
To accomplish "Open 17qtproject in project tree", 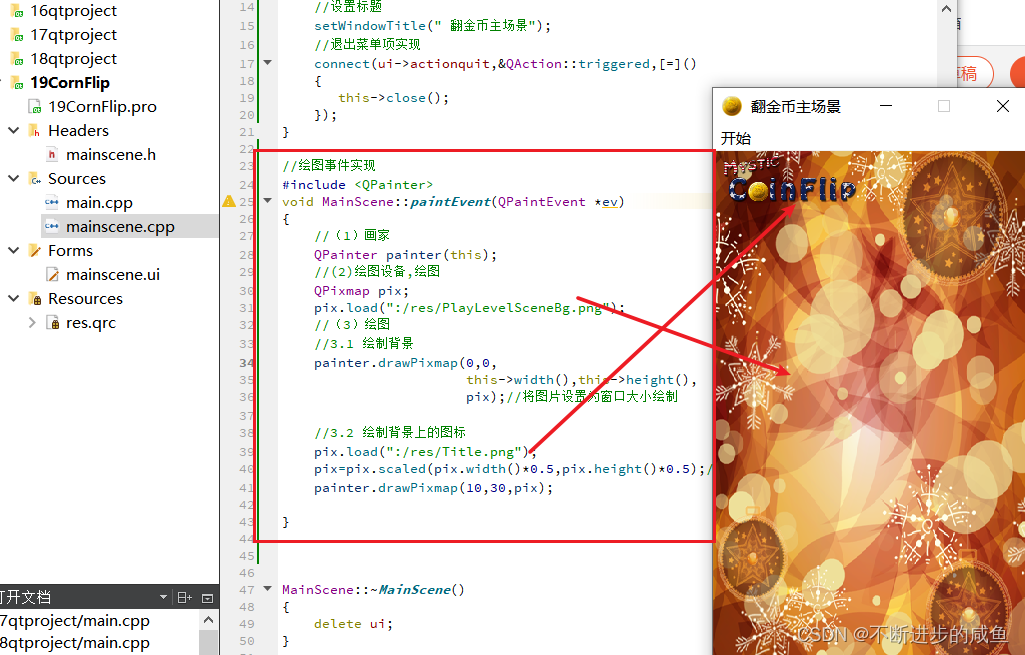I will [x=73, y=35].
